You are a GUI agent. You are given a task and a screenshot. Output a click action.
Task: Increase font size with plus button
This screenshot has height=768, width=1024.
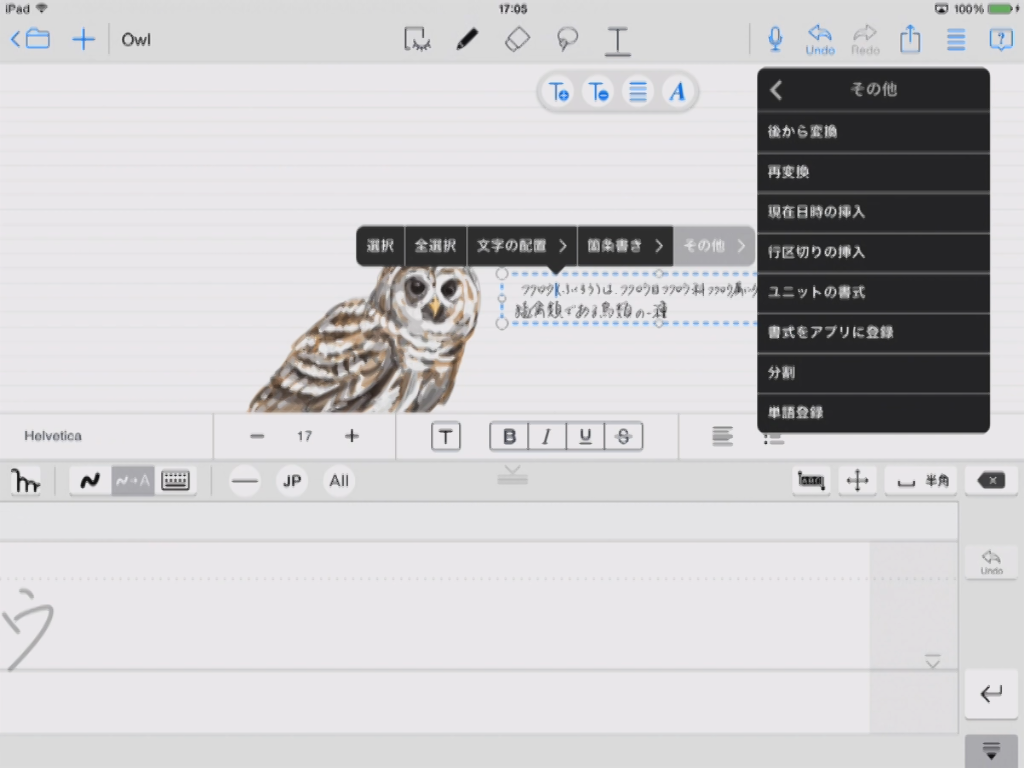[x=351, y=436]
